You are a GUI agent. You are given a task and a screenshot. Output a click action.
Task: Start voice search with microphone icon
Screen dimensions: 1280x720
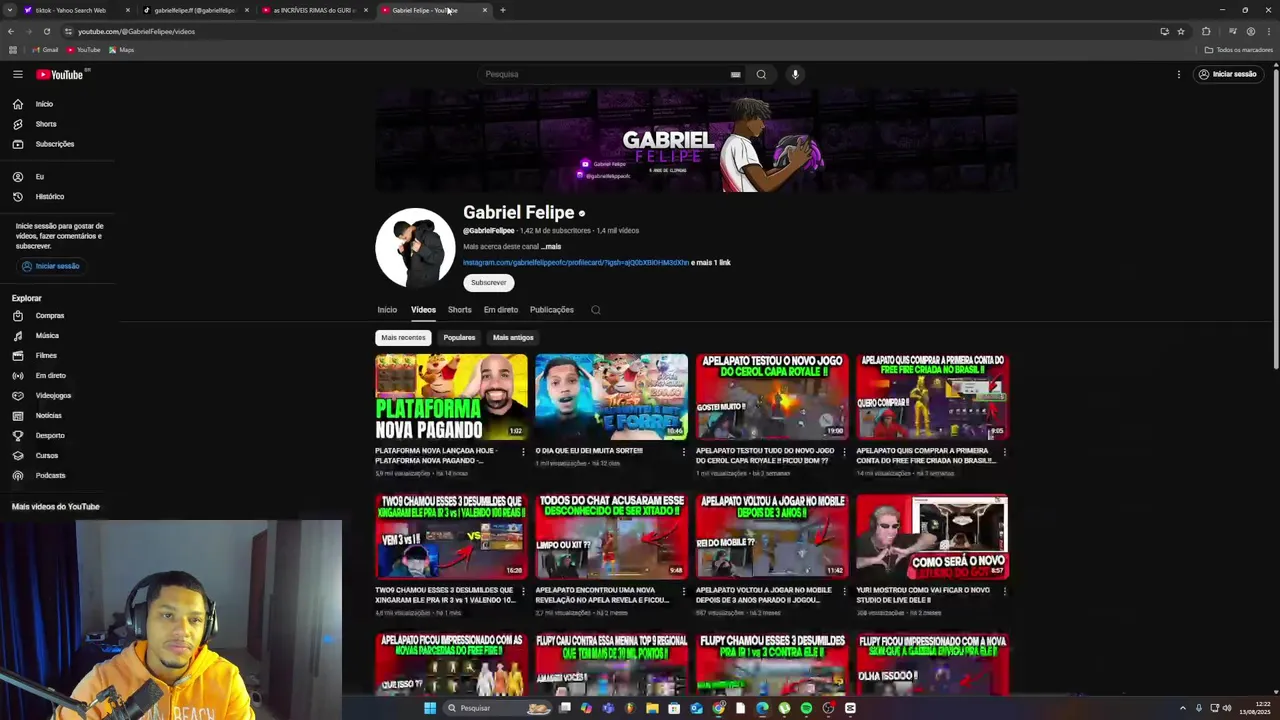click(795, 74)
